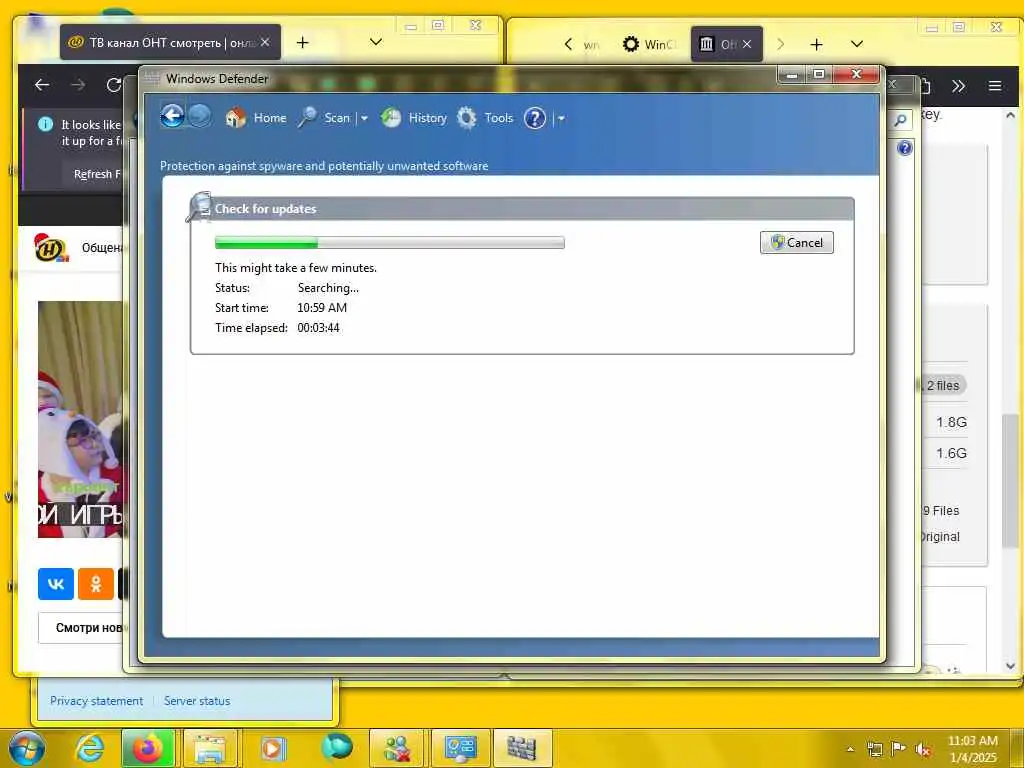Show hidden tray icons
1024x768 pixels.
pos(850,749)
